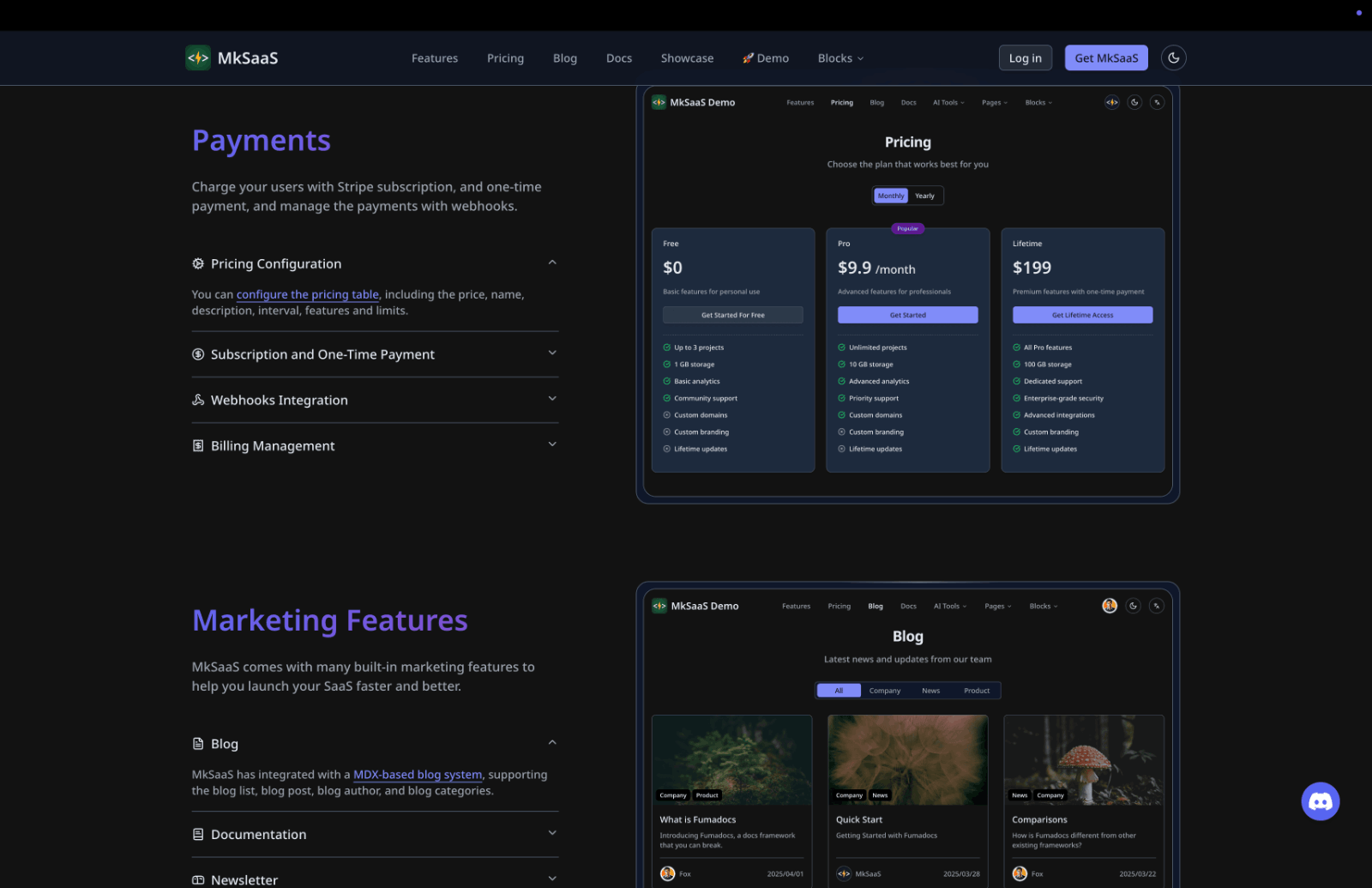Select the Company blog category tab
The image size is (1372, 888).
[885, 691]
